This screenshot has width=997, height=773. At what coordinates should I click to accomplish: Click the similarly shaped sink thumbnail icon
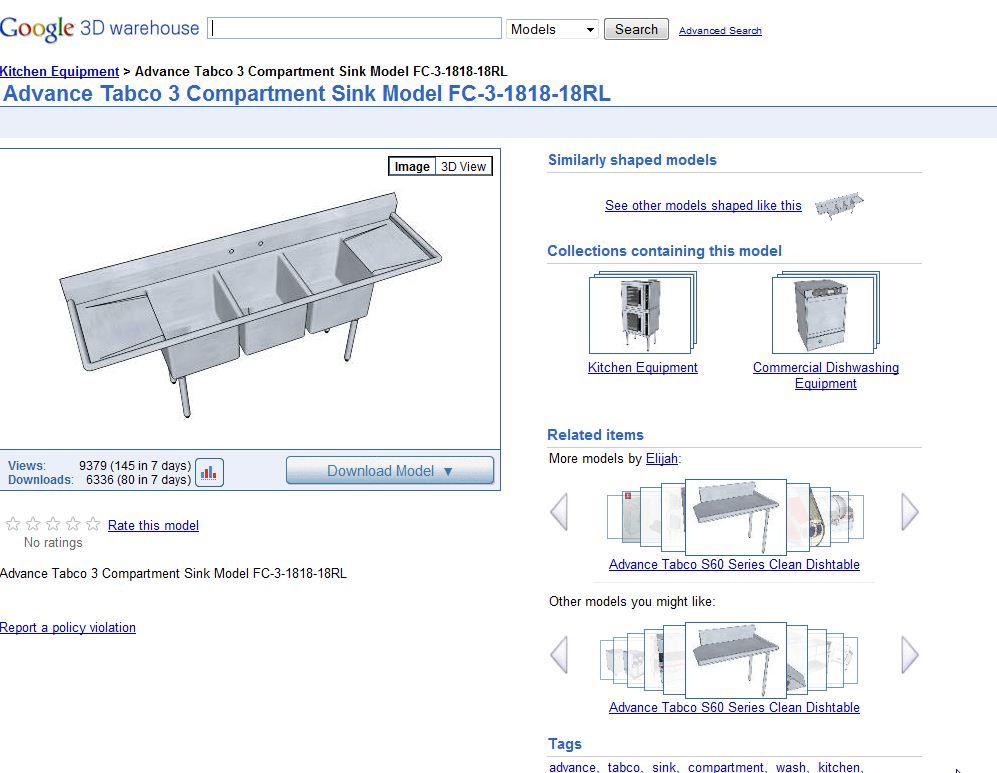(x=839, y=205)
